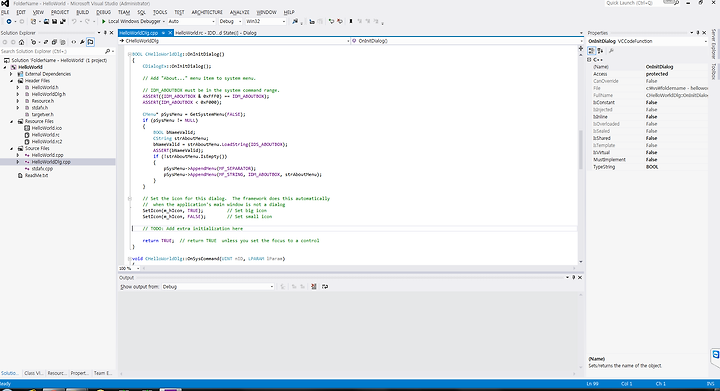This screenshot has height=391, width=720.
Task: Open the Toolbox side tab
Action: pos(714,72)
